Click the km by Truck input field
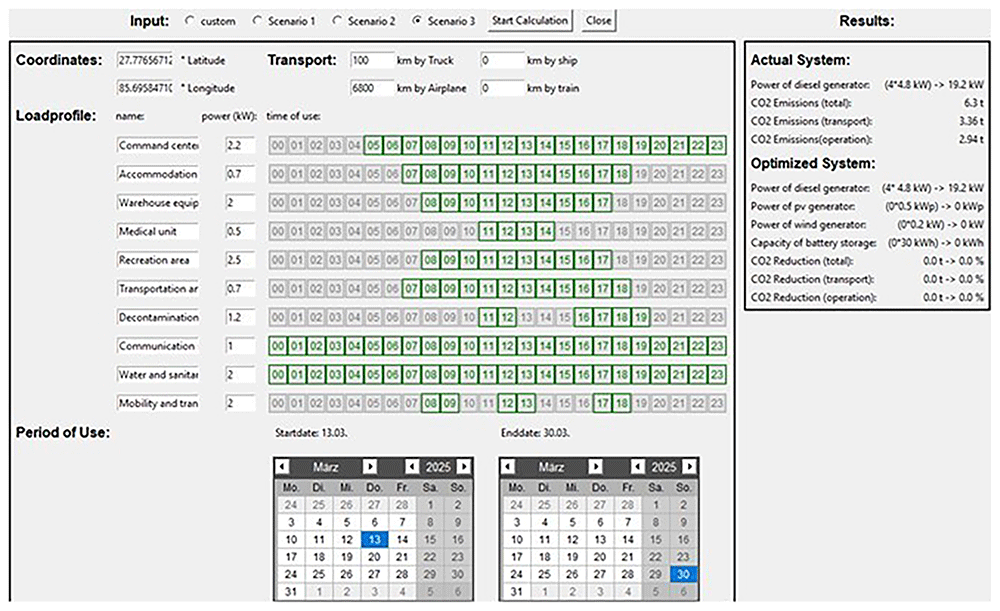The image size is (1000, 611). pyautogui.click(x=371, y=60)
